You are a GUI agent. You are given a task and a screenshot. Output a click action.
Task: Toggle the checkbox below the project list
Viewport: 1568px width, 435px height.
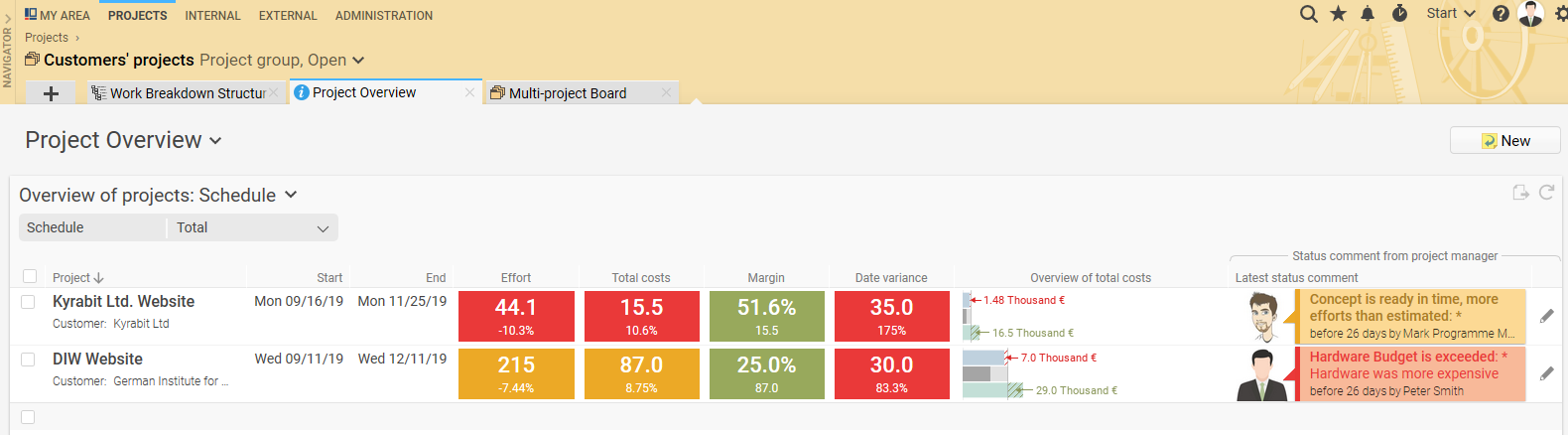point(28,417)
